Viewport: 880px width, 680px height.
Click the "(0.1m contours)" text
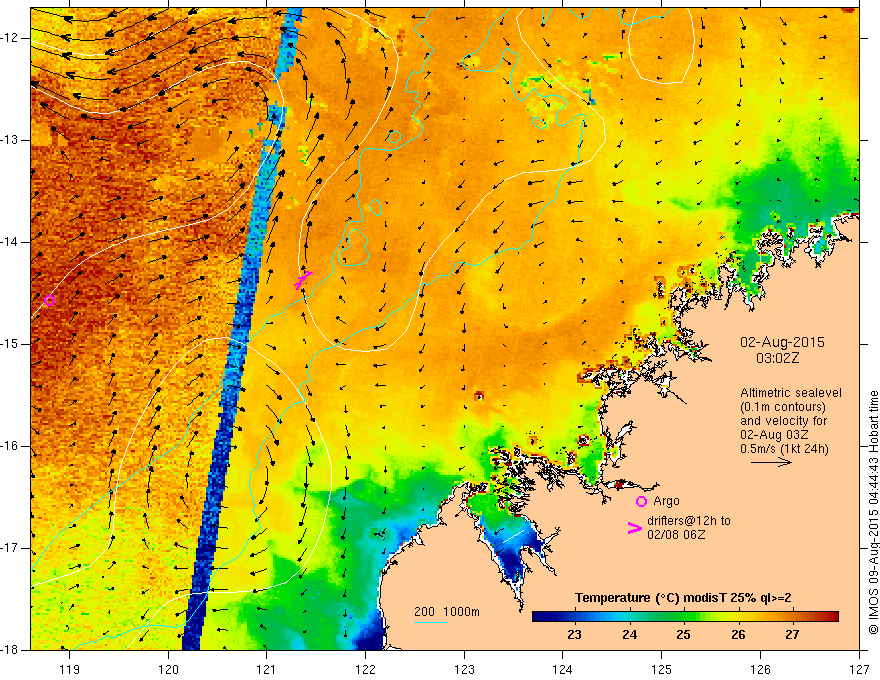[783, 407]
